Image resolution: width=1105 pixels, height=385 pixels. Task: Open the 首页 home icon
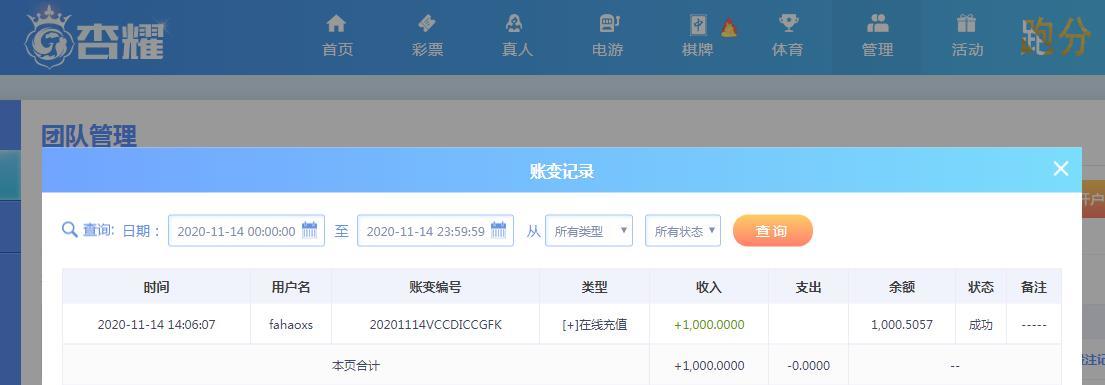click(336, 24)
